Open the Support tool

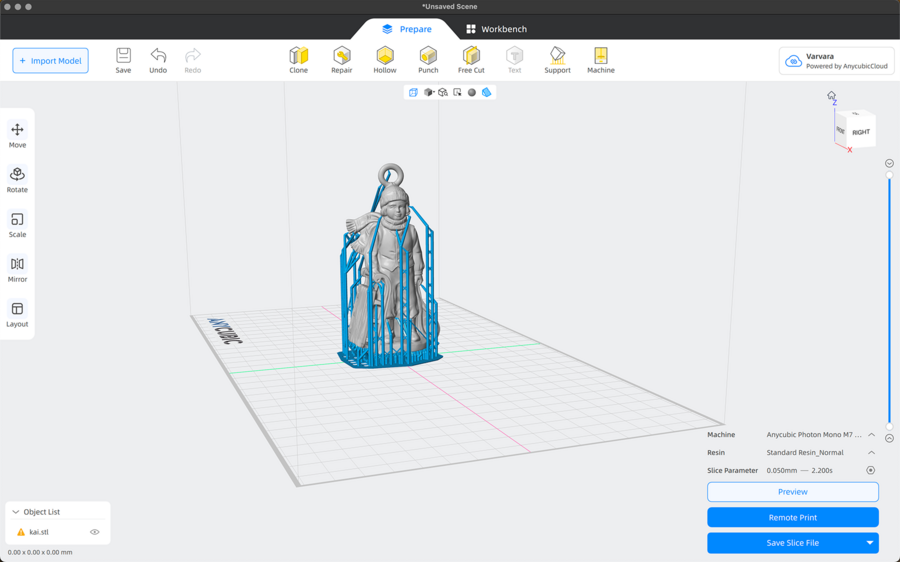point(557,59)
